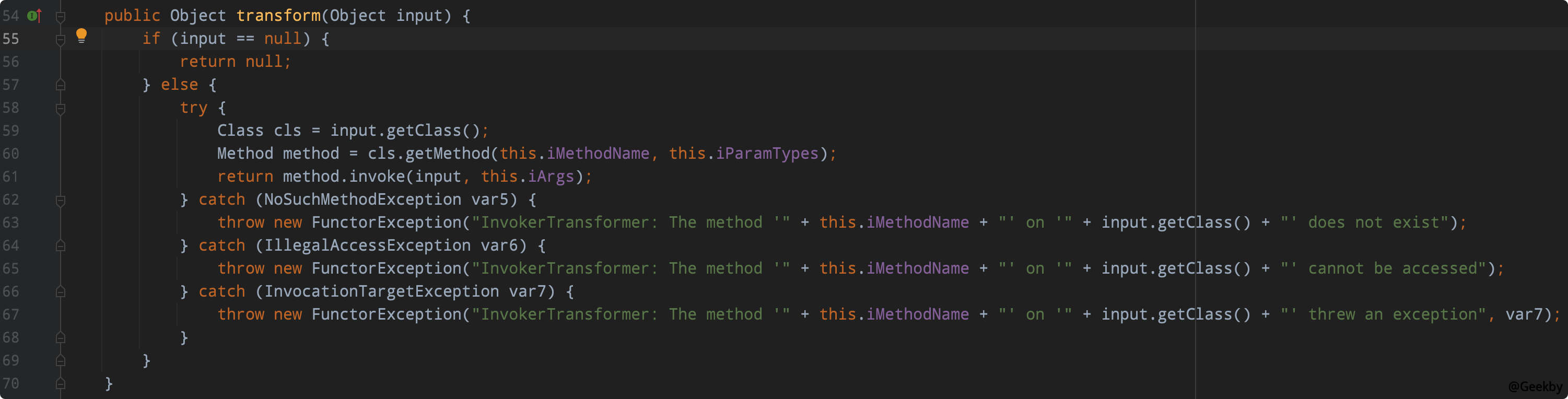Collapse the transform method fold on line 54
Screen dimensions: 1568x399
pos(60,17)
